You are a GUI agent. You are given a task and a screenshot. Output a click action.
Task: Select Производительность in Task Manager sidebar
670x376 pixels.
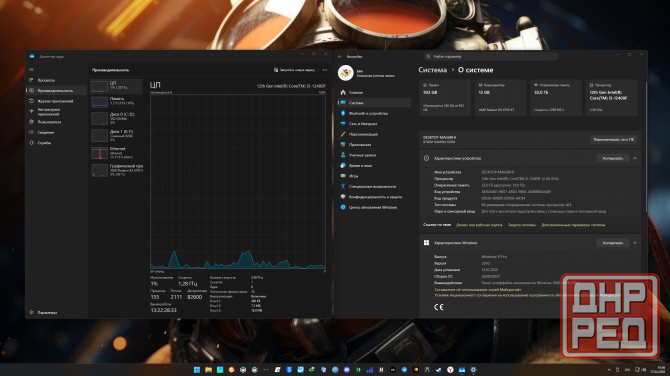[57, 91]
